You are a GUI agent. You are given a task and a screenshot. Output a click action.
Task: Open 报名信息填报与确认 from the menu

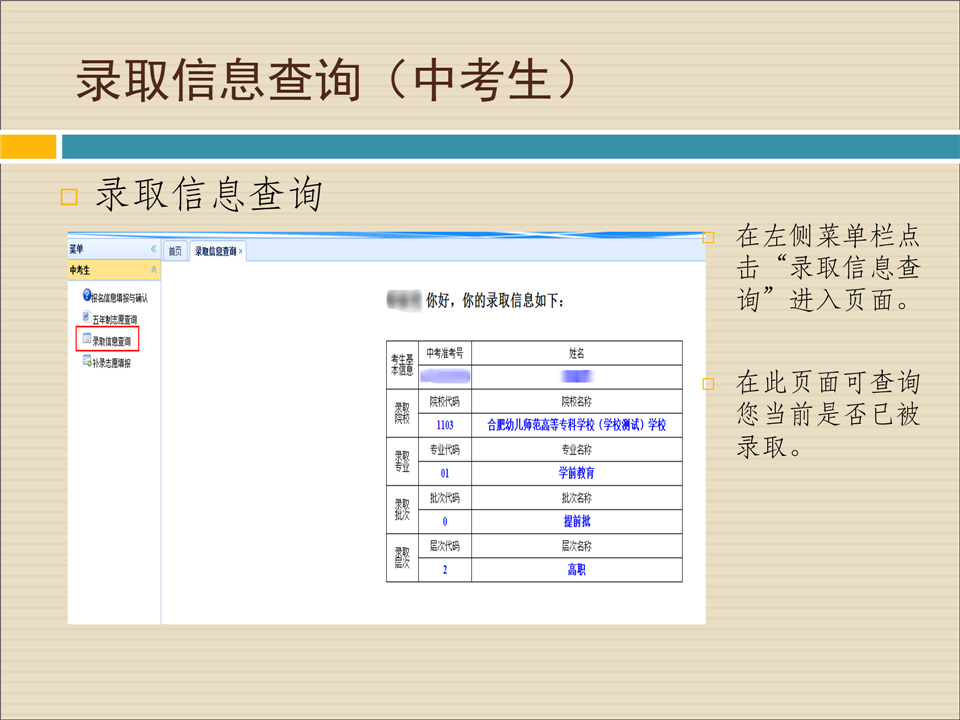[120, 297]
